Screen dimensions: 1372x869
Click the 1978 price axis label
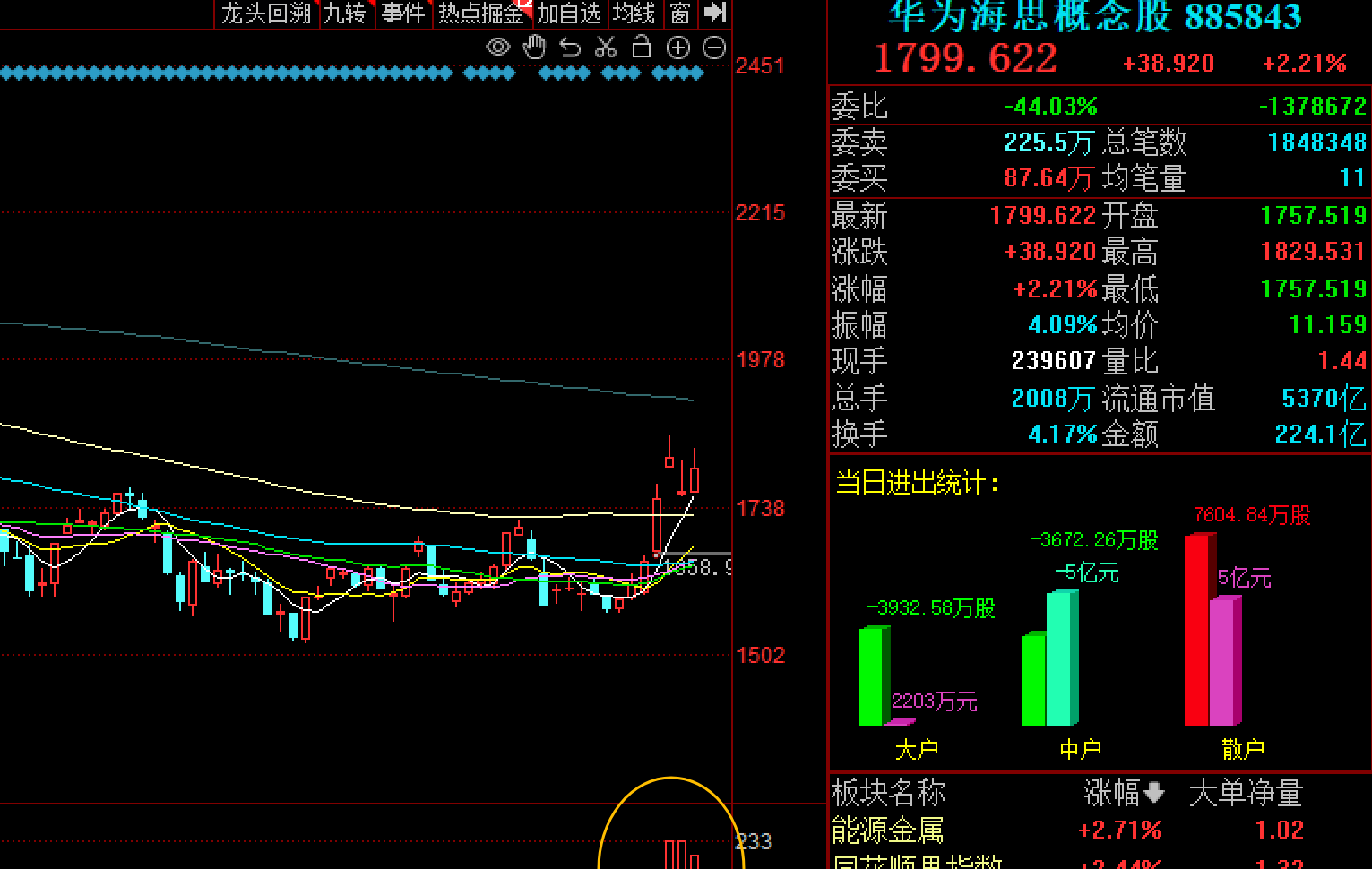[x=760, y=360]
